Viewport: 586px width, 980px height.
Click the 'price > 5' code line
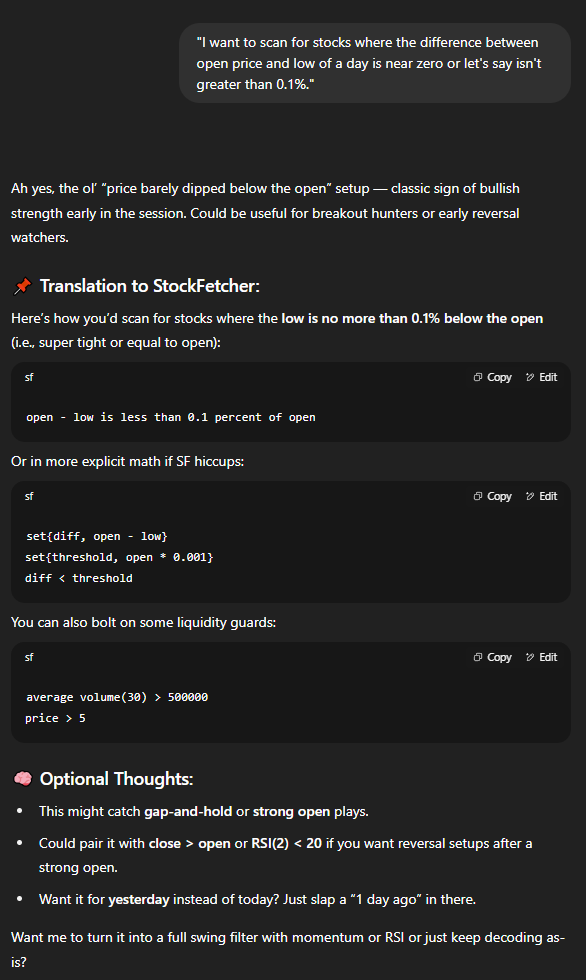(56, 718)
